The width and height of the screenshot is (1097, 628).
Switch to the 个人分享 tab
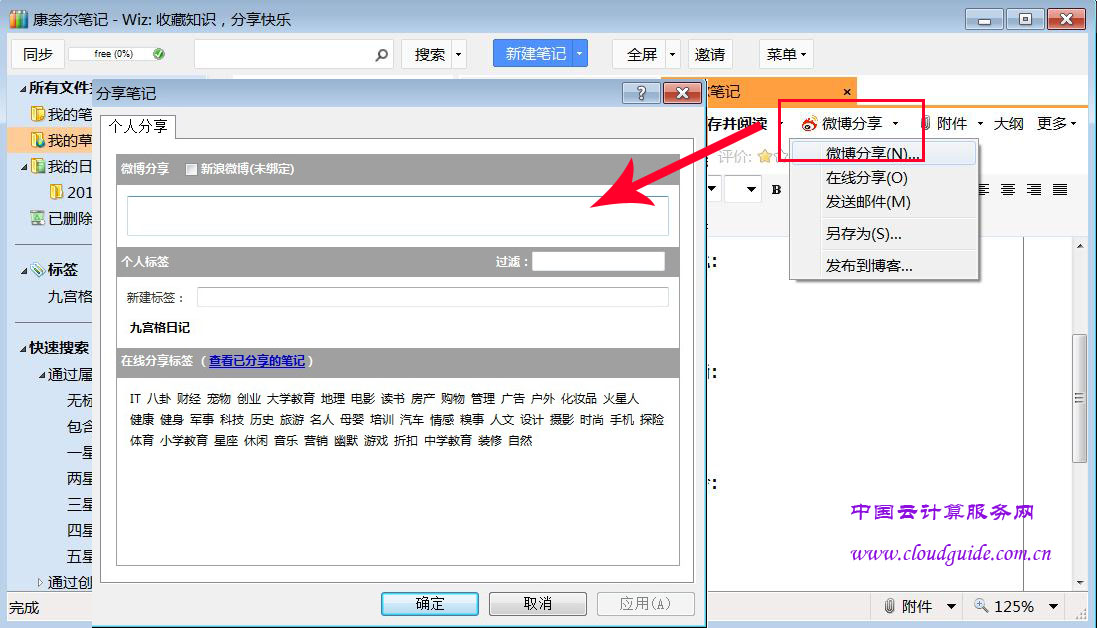(138, 127)
